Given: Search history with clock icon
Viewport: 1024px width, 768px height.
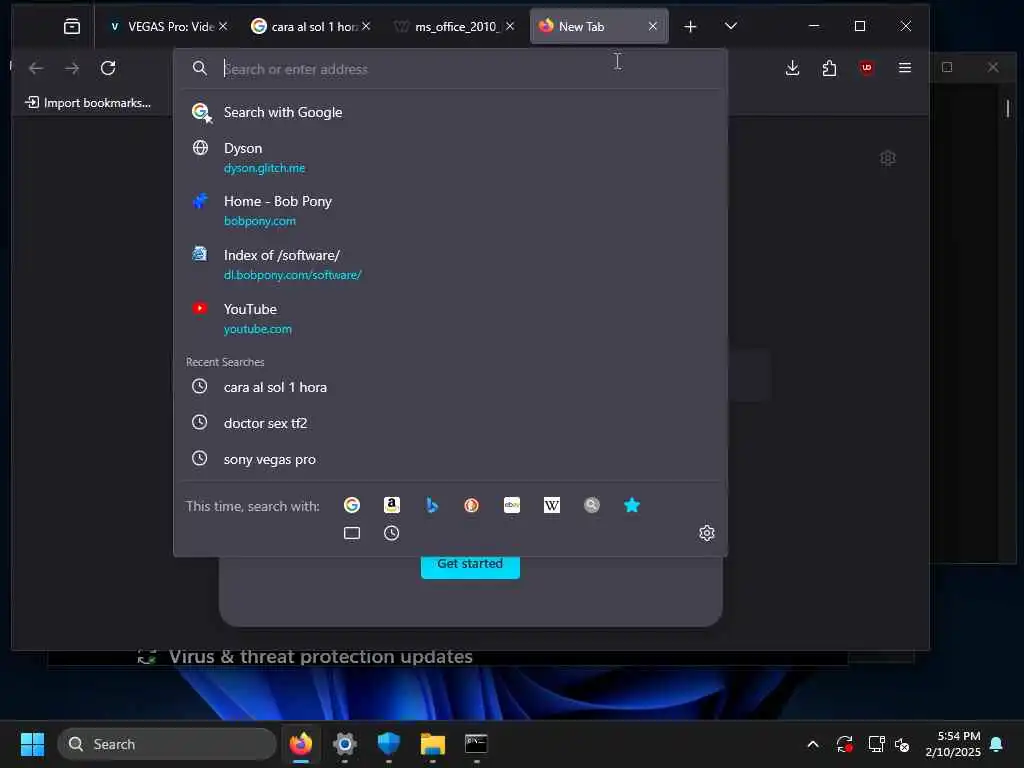Looking at the screenshot, I should [x=392, y=533].
